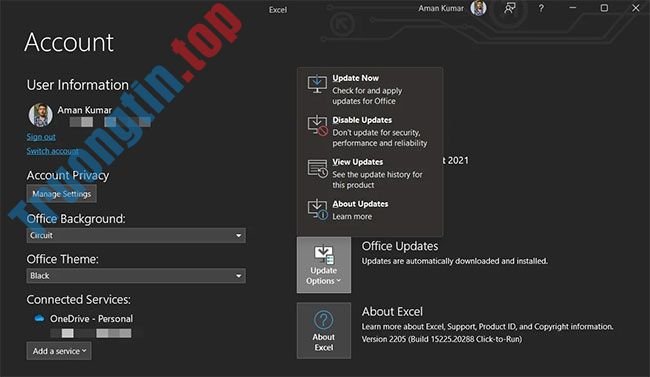The width and height of the screenshot is (650, 377).
Task: Click the Update Now monitor icon
Action: click(x=317, y=84)
